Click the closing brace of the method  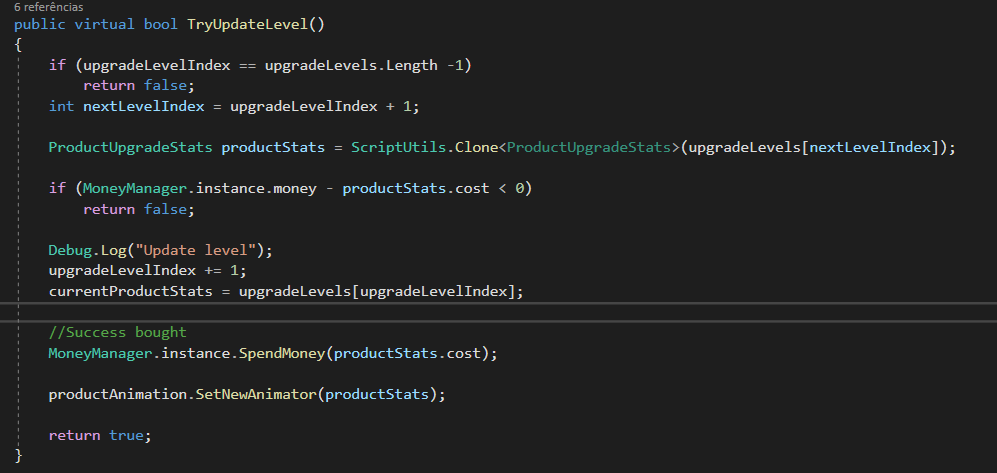click(x=18, y=456)
